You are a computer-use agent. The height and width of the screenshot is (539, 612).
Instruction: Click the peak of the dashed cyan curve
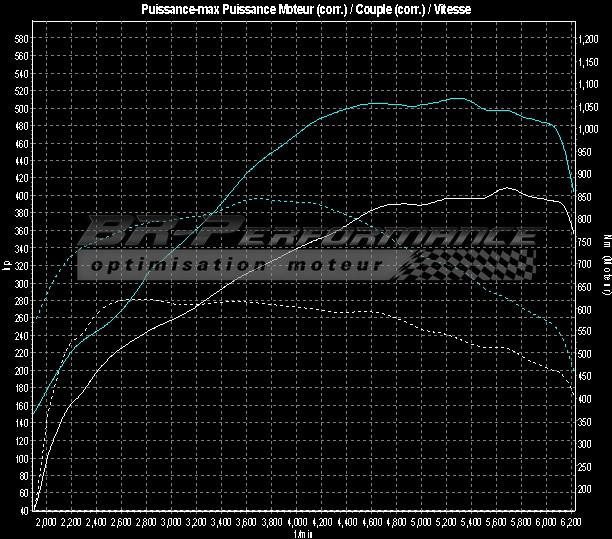258,198
